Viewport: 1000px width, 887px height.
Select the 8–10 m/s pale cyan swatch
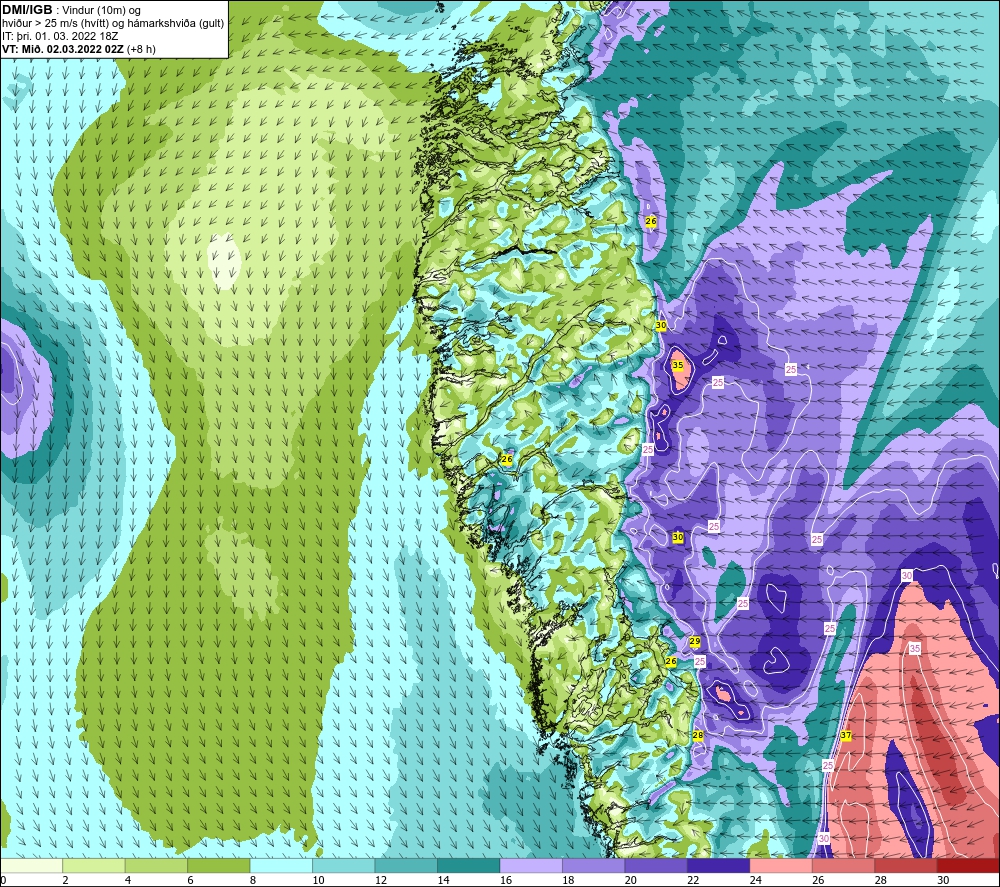tap(281, 865)
